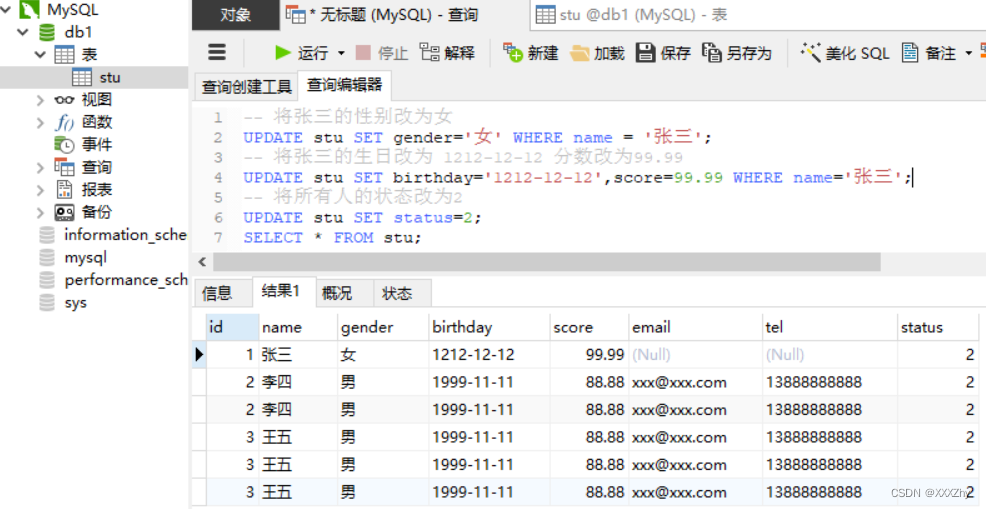Create a new query with 新建
Viewport: 986px width, 509px height.
531,53
